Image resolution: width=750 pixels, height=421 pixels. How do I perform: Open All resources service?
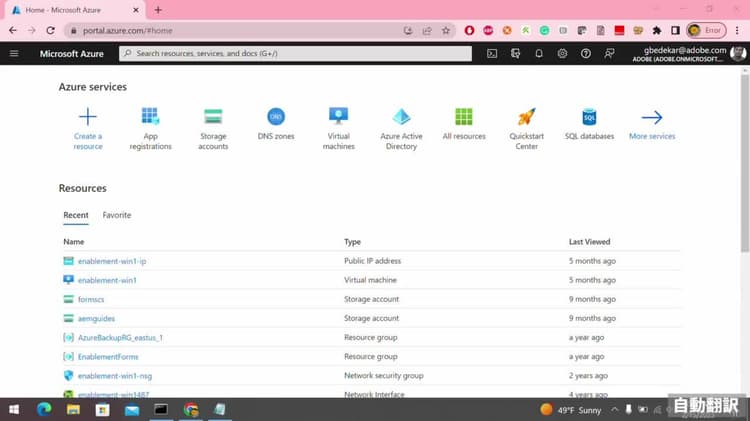coord(464,124)
